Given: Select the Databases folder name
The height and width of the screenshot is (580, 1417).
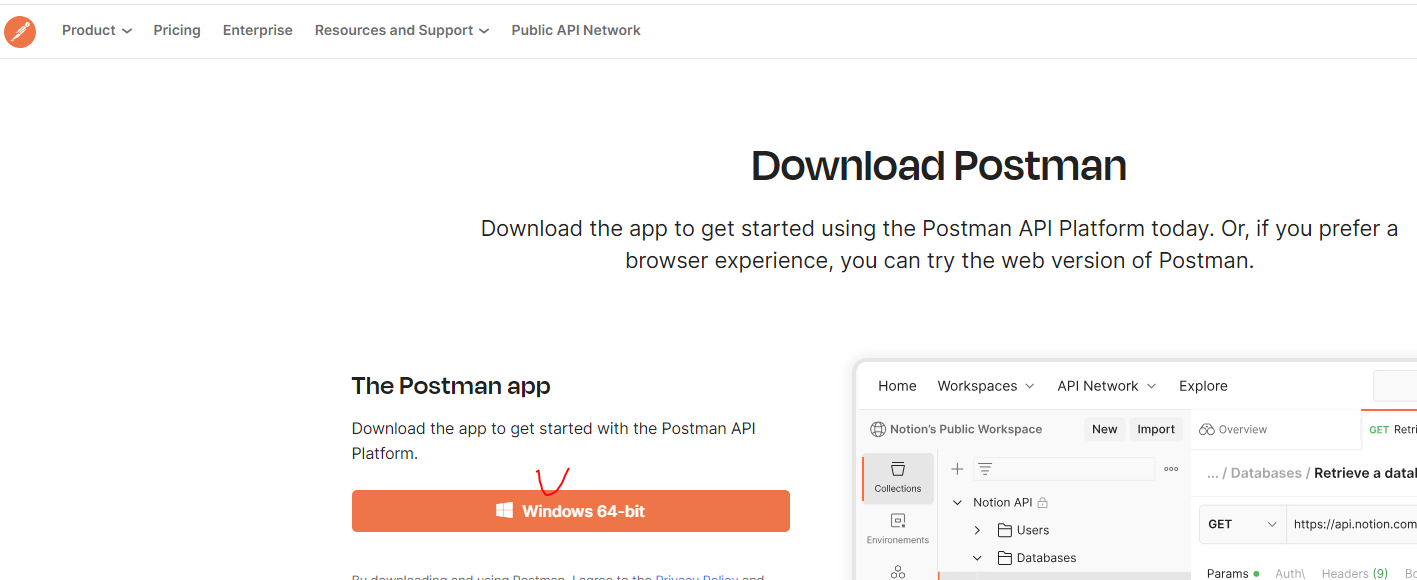Looking at the screenshot, I should pos(1047,558).
